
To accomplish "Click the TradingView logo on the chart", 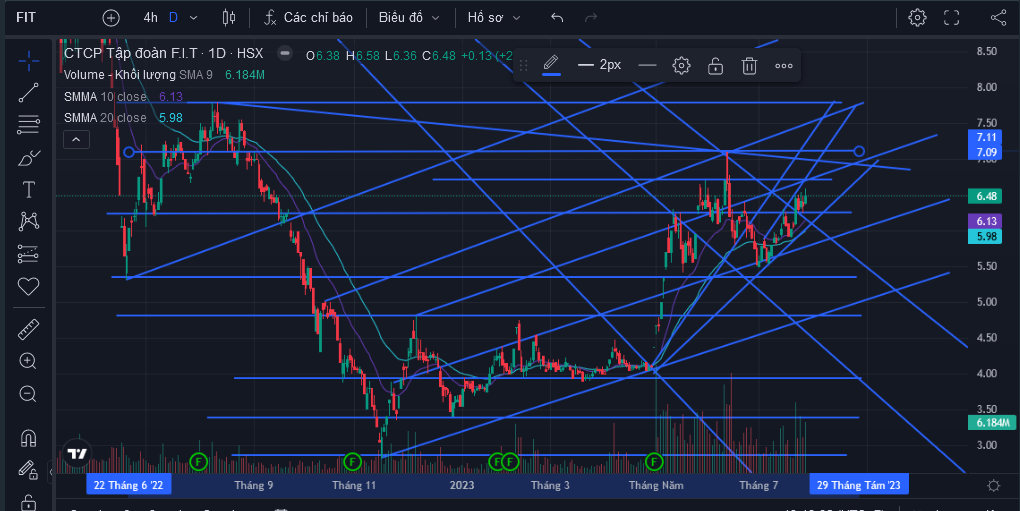I will tap(77, 453).
